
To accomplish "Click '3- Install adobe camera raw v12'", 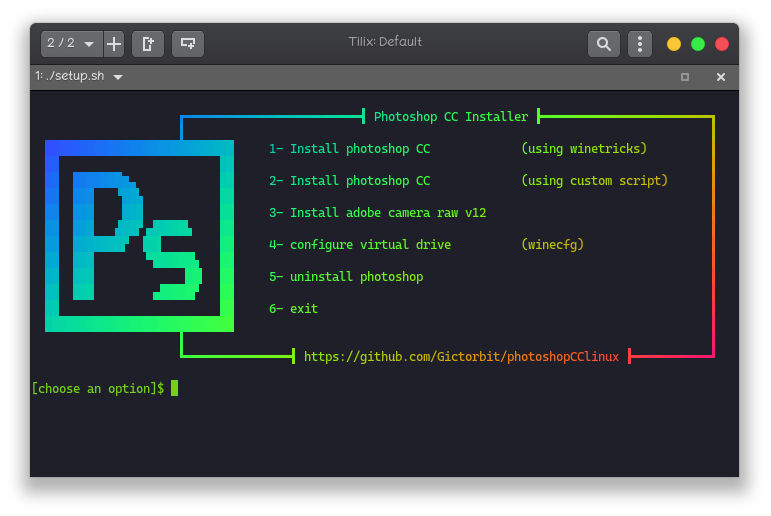I will tap(378, 212).
